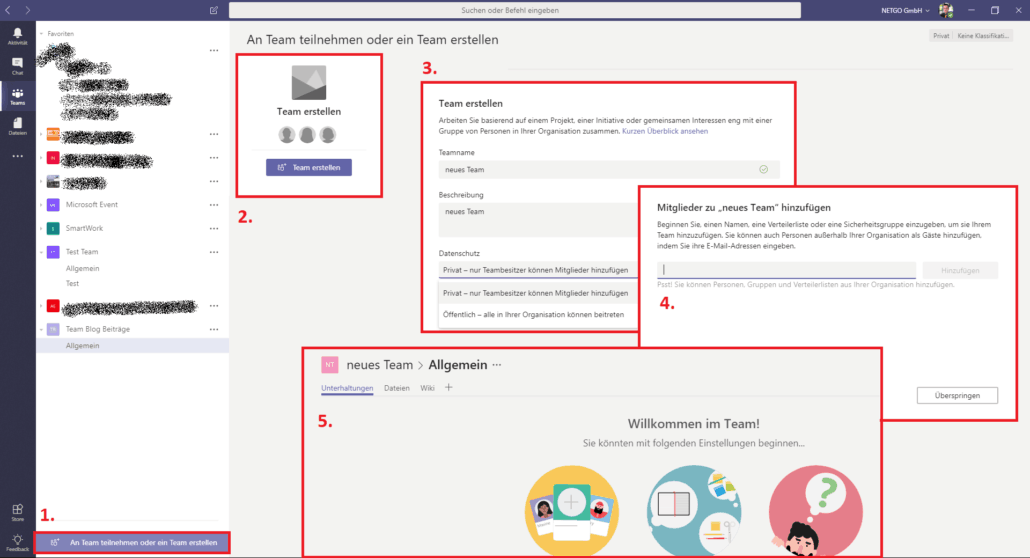1030x558 pixels.
Task: Open more apps ellipsis in left sidebar
Action: (x=18, y=156)
